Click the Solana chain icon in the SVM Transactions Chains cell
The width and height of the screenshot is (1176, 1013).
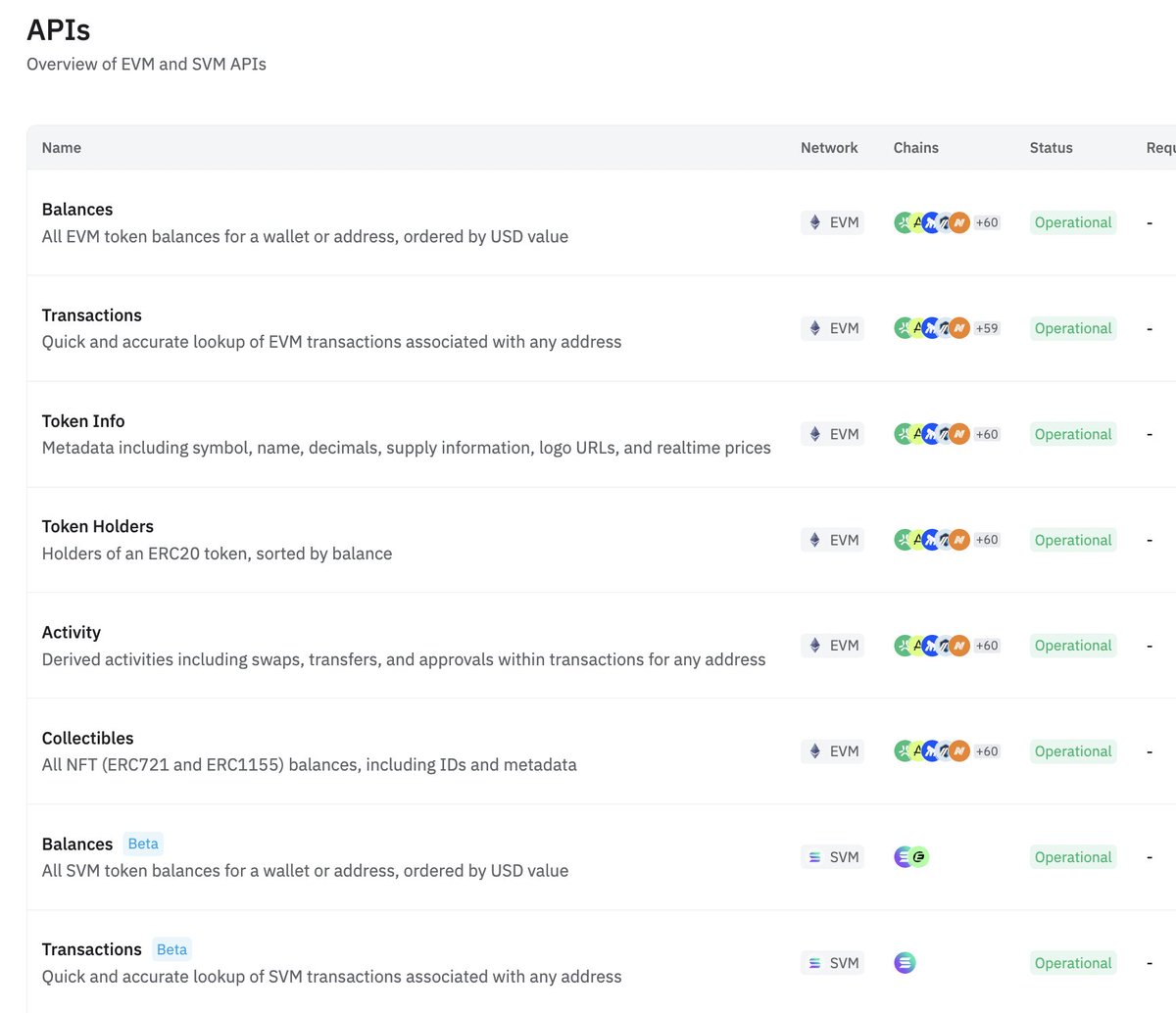(905, 963)
